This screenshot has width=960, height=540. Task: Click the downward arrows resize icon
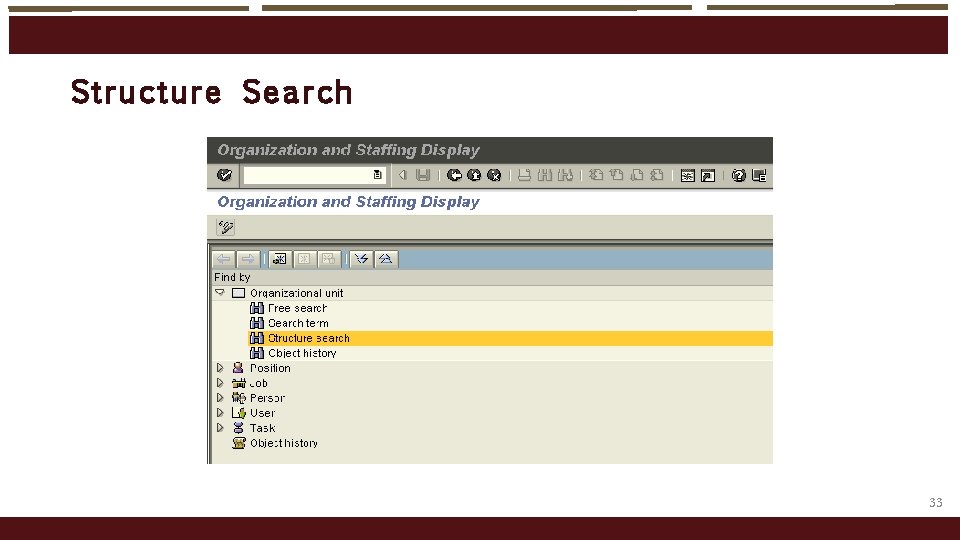click(x=362, y=259)
